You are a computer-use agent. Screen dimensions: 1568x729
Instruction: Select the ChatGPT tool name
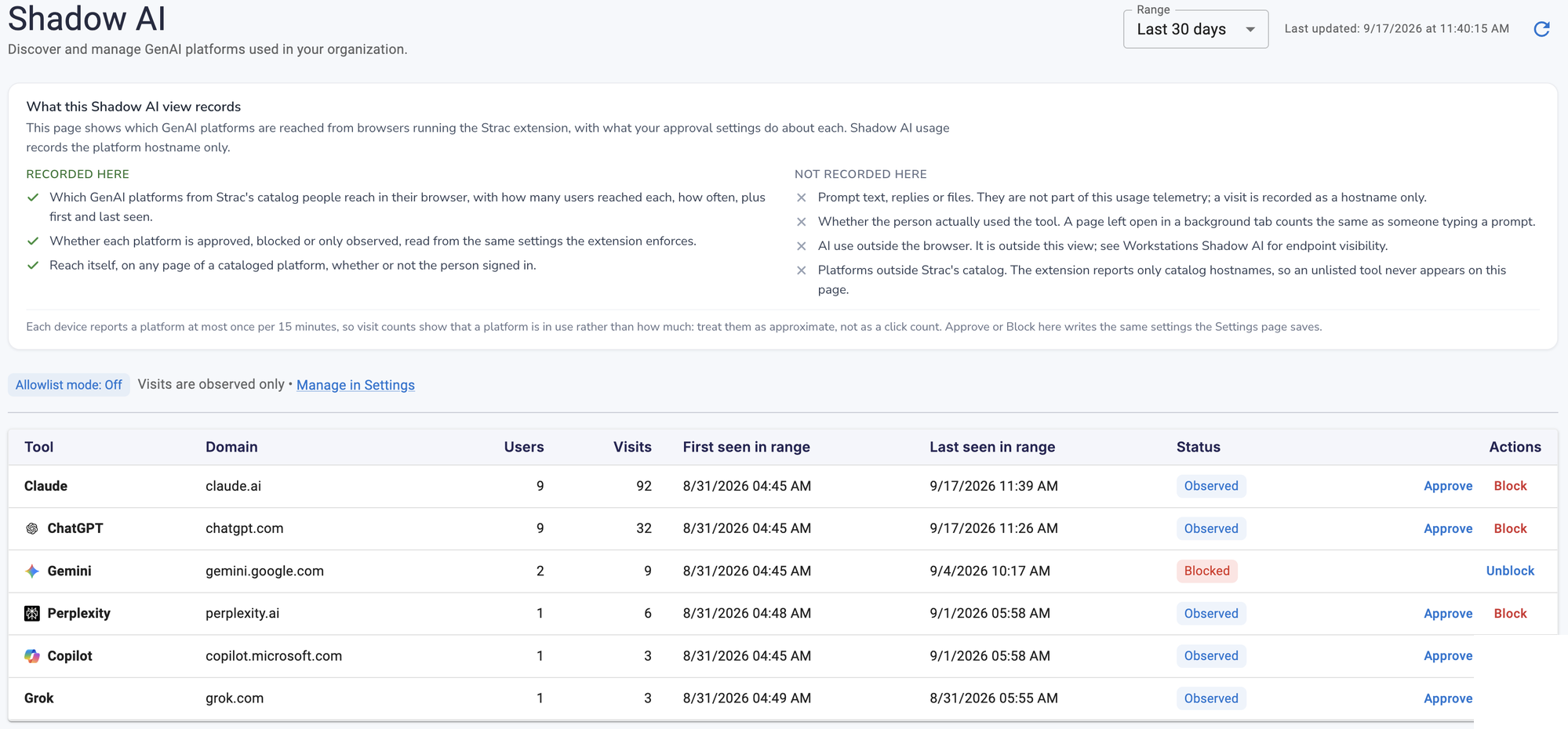coord(75,528)
